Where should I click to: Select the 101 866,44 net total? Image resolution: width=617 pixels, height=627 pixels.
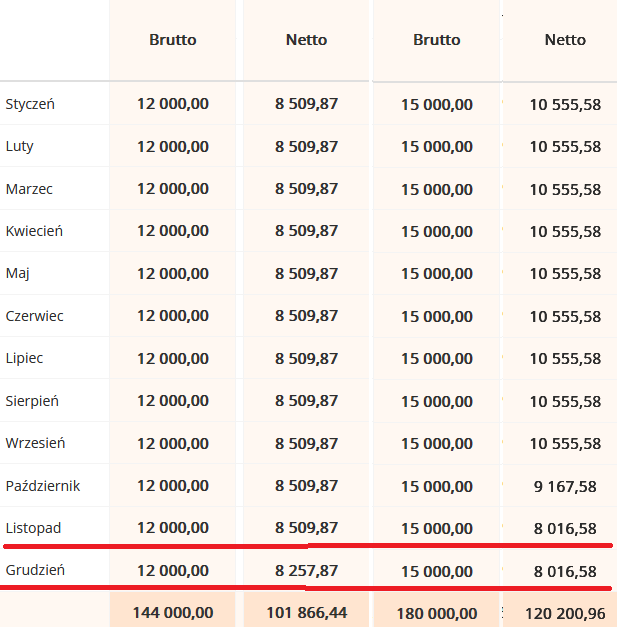tap(307, 612)
